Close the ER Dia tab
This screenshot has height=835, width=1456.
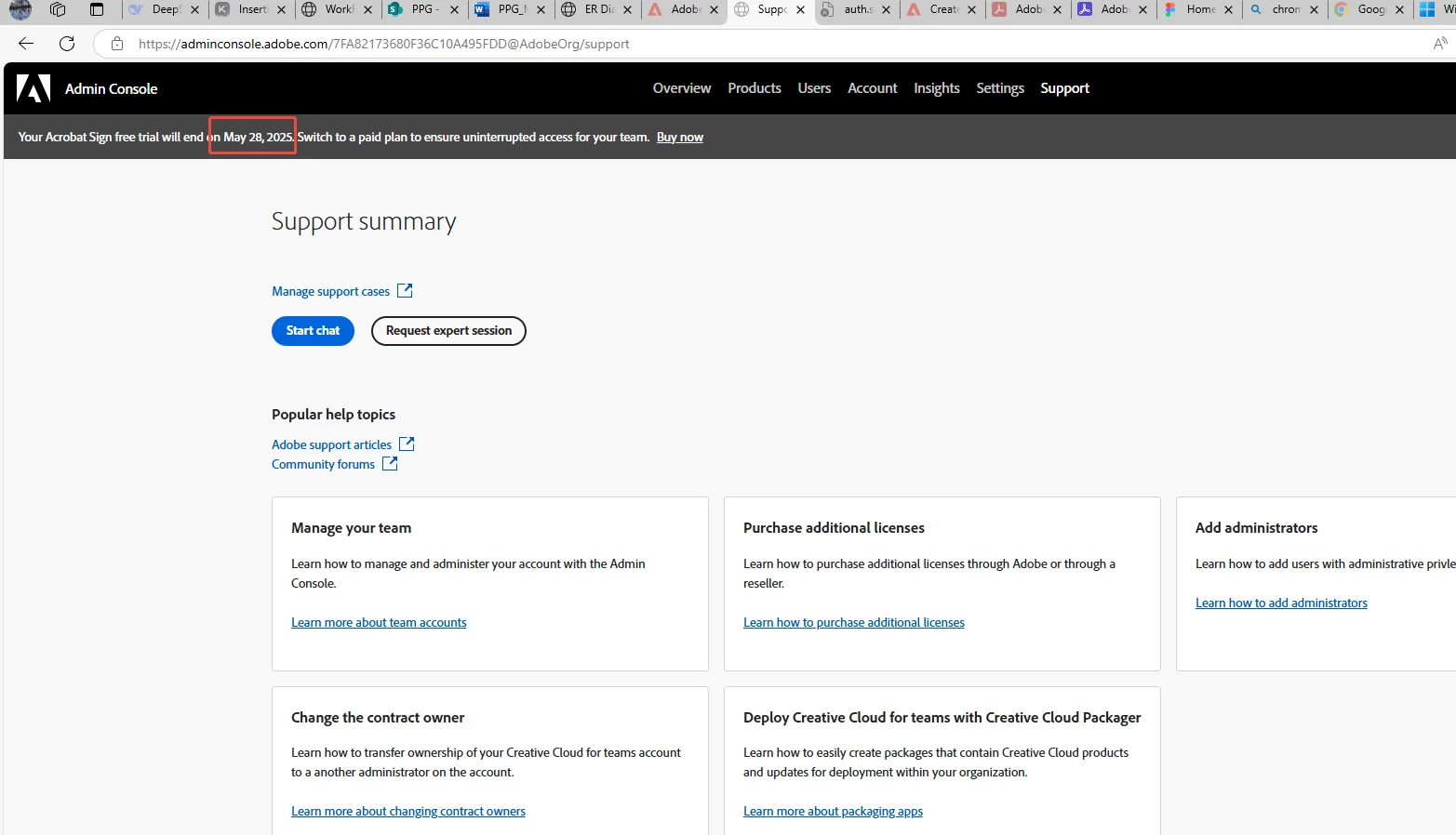click(x=627, y=9)
